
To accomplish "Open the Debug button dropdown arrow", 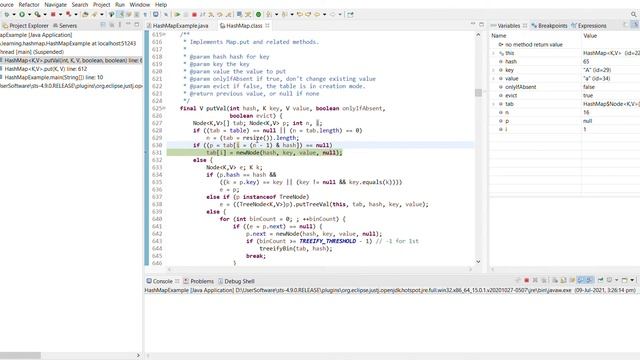I will (13, 14).
